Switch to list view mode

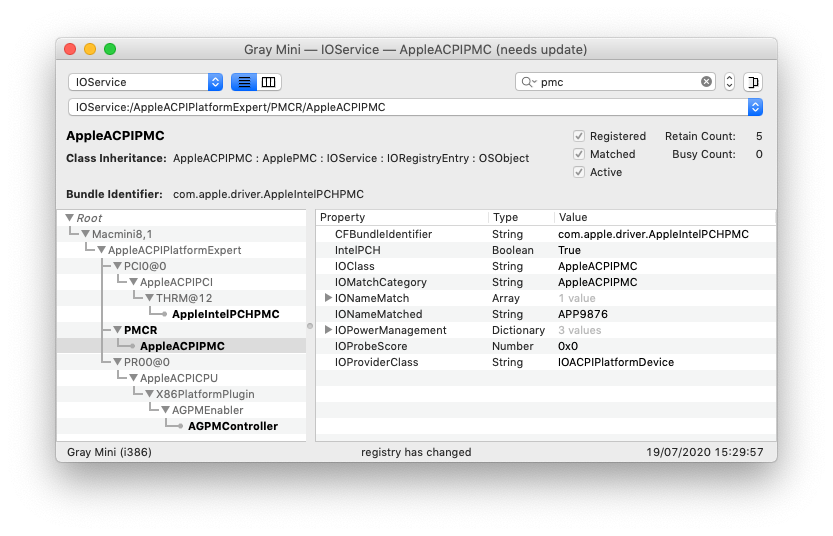pyautogui.click(x=244, y=82)
